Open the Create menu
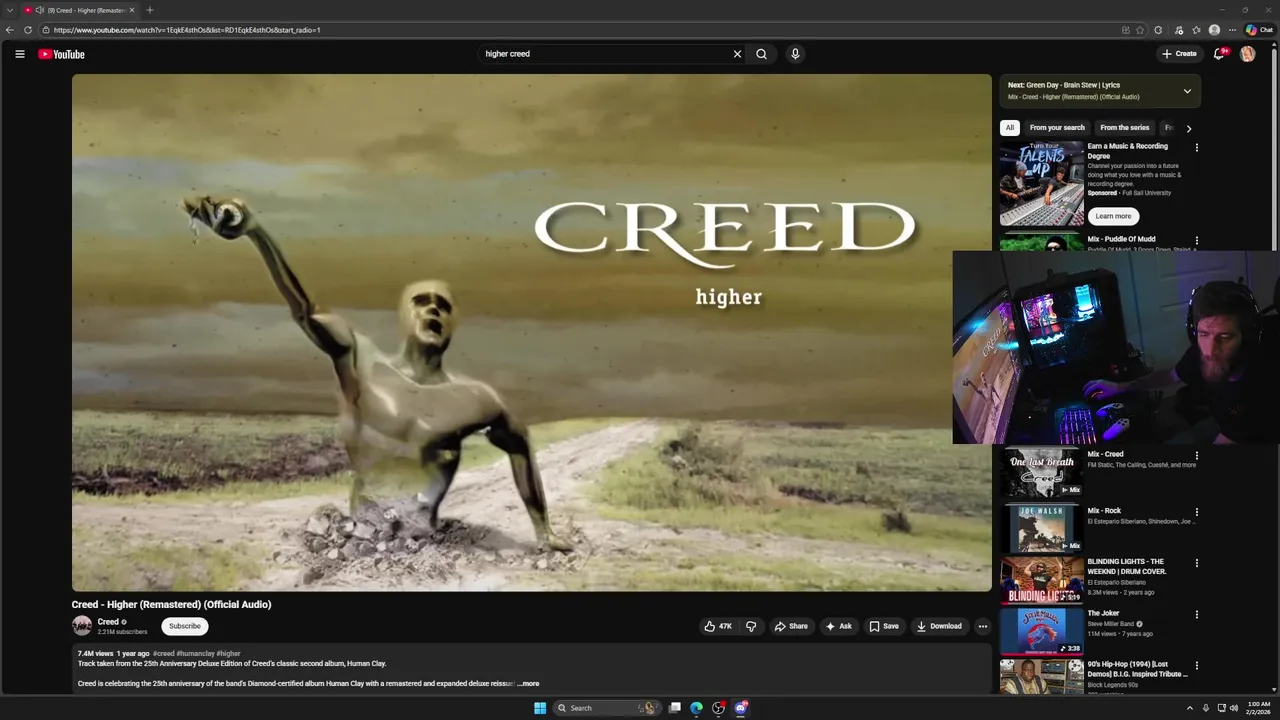This screenshot has height=720, width=1280. [1179, 54]
